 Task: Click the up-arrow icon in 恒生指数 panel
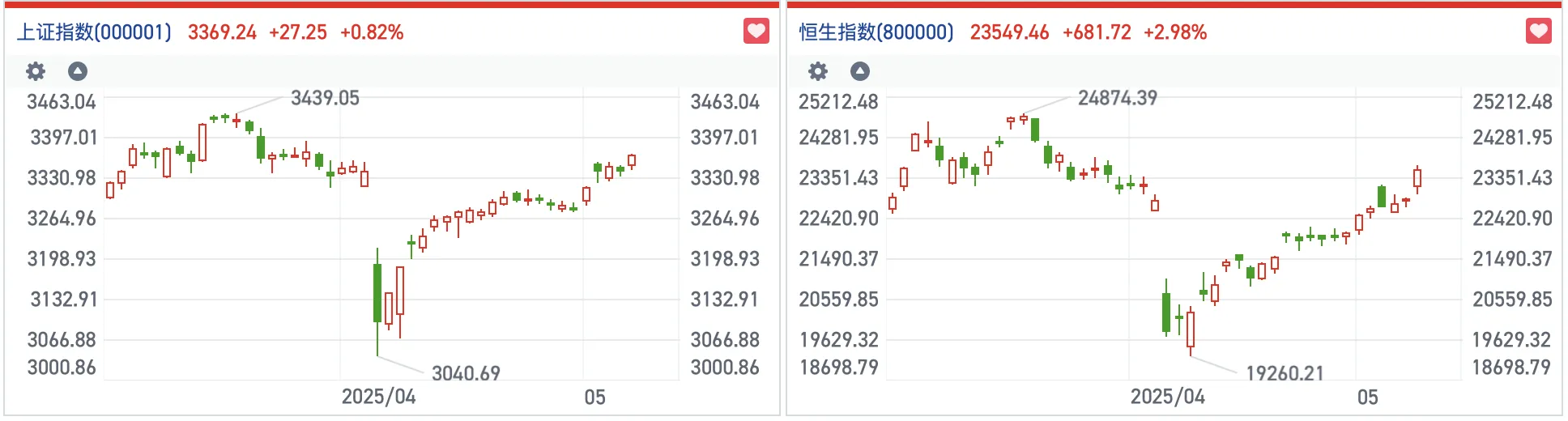tap(860, 71)
